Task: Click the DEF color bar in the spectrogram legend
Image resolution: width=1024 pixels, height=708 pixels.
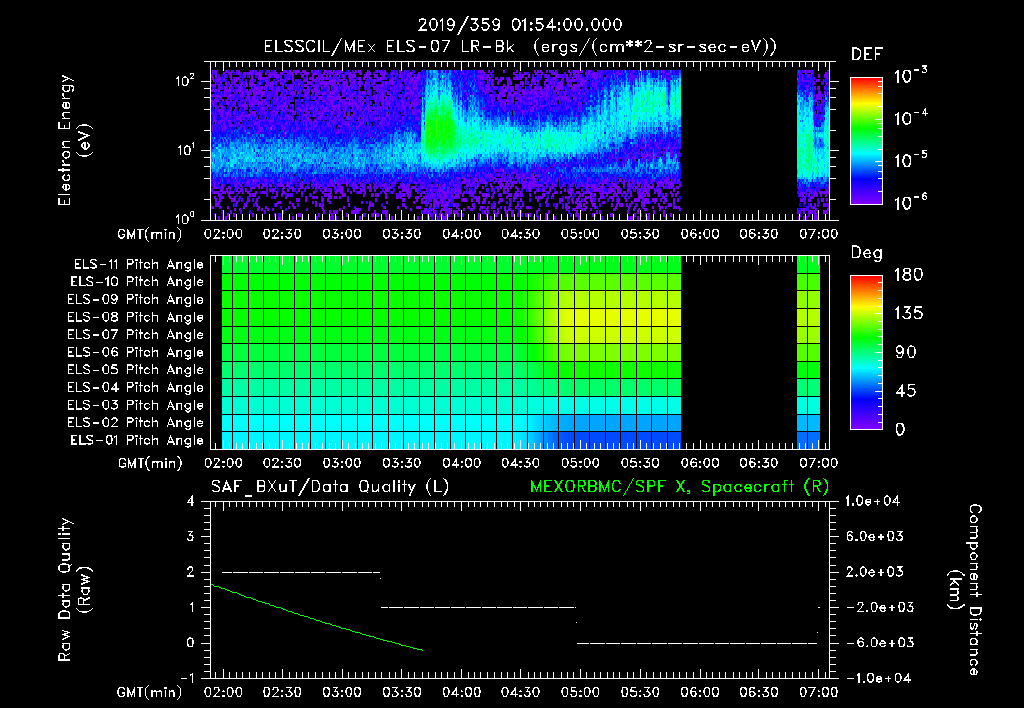Action: tap(867, 140)
